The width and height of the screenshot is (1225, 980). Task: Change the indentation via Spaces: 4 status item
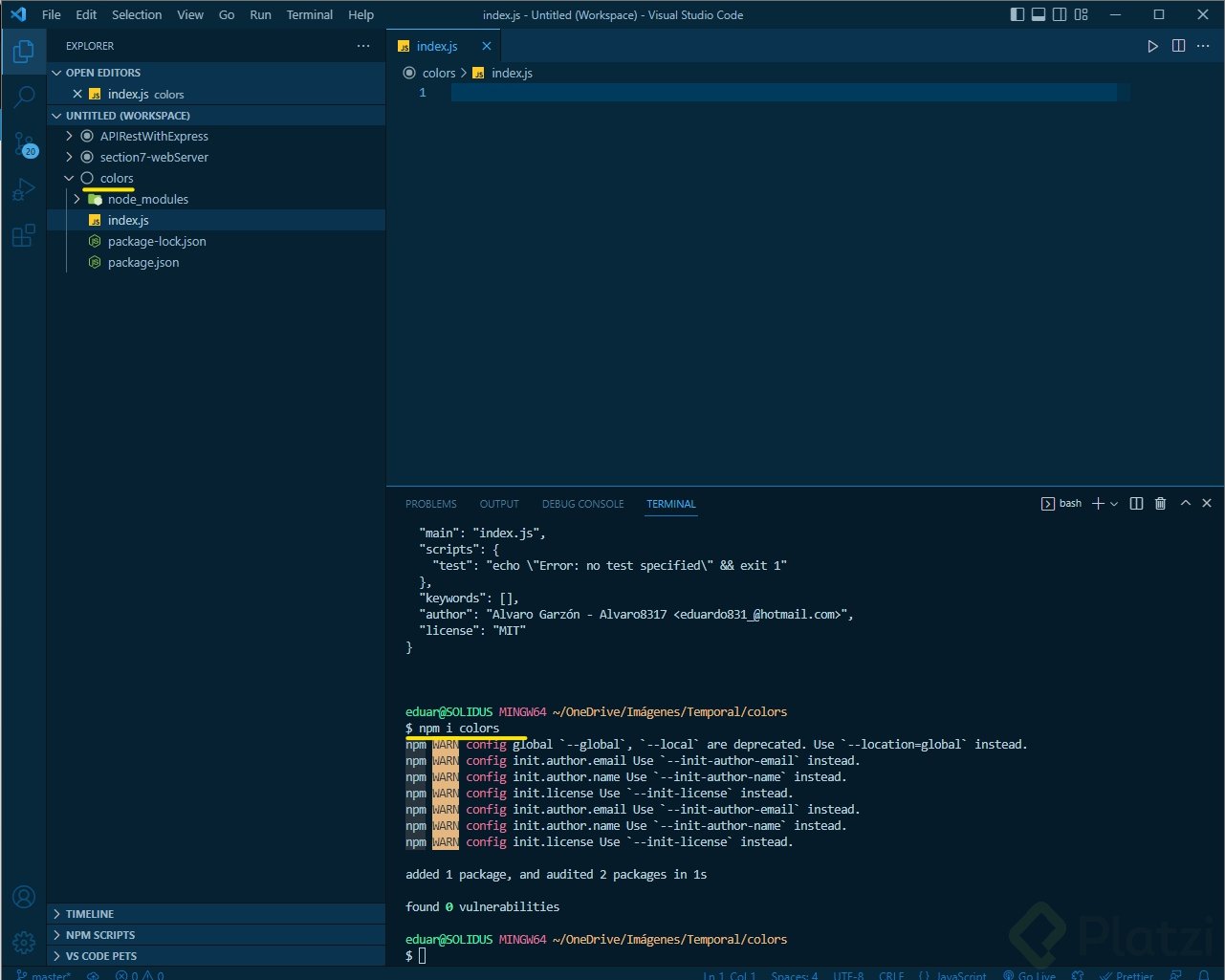pos(794,974)
